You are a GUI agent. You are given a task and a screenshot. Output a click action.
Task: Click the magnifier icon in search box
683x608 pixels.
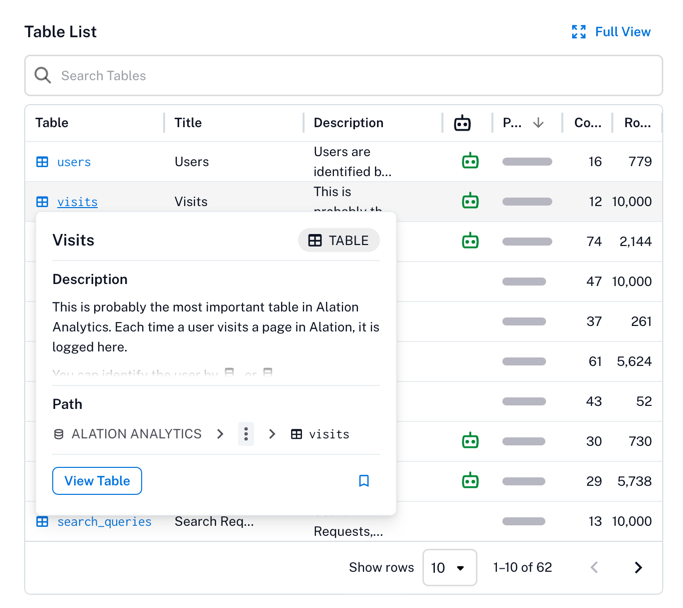coord(43,75)
